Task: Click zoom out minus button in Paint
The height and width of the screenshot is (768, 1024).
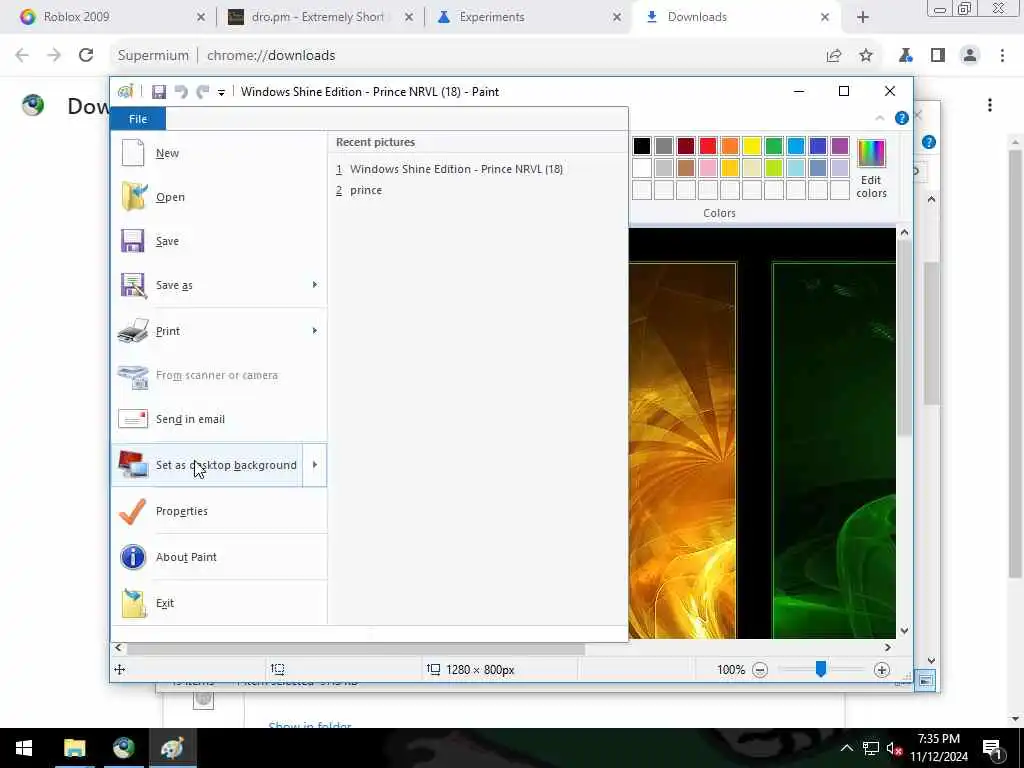Action: pos(760,670)
